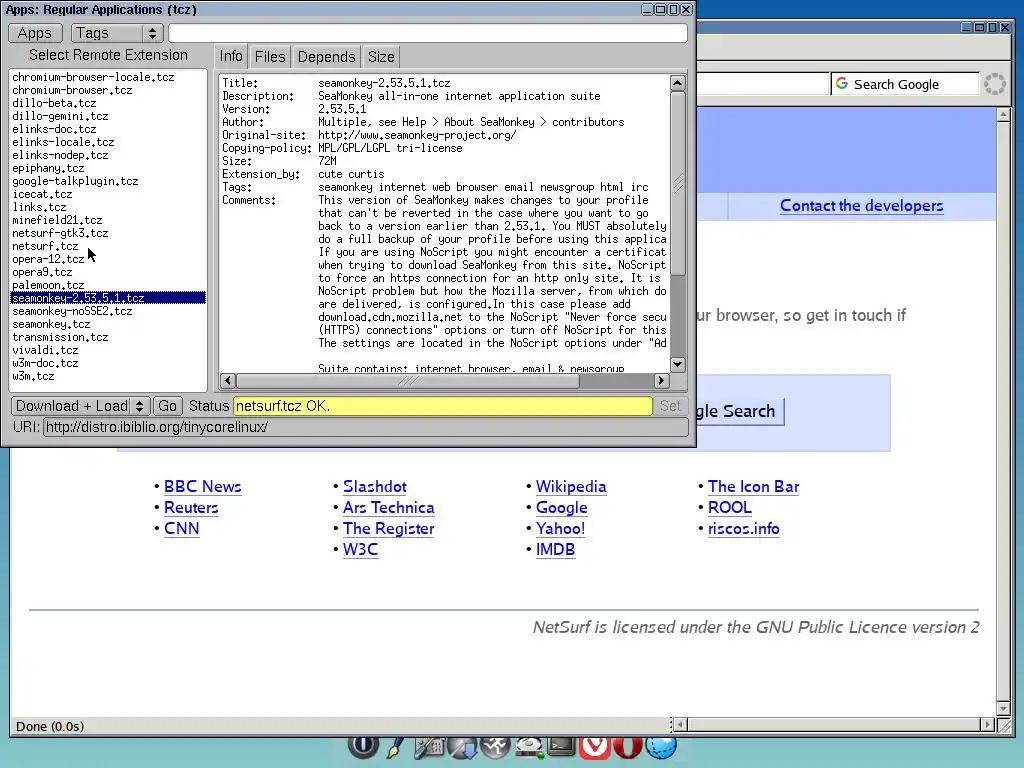Viewport: 1024px width, 768px height.
Task: Click NetSurf horizontal scroll-right arrow
Action: pos(987,724)
